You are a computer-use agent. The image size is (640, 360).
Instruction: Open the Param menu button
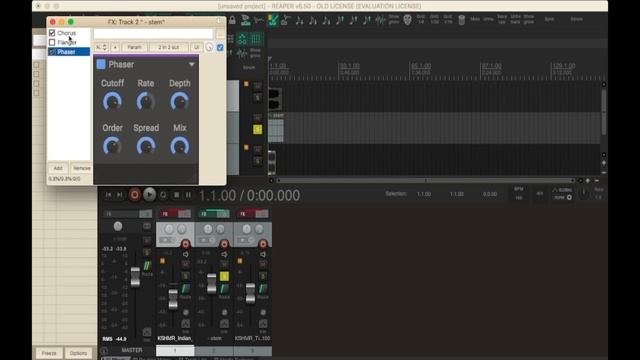coord(134,47)
